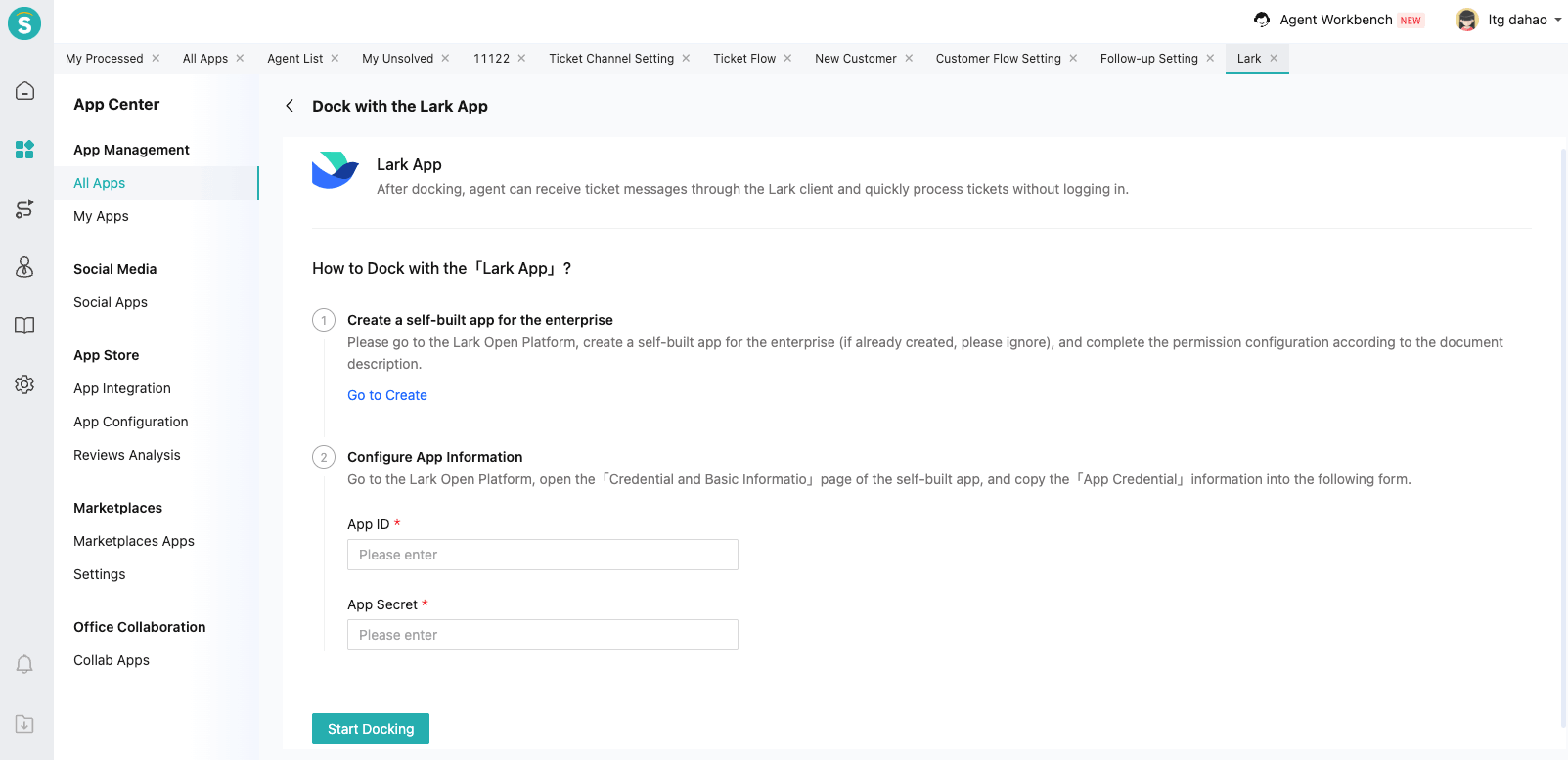Select My Apps in App Management
The height and width of the screenshot is (760, 1568).
pyautogui.click(x=101, y=216)
